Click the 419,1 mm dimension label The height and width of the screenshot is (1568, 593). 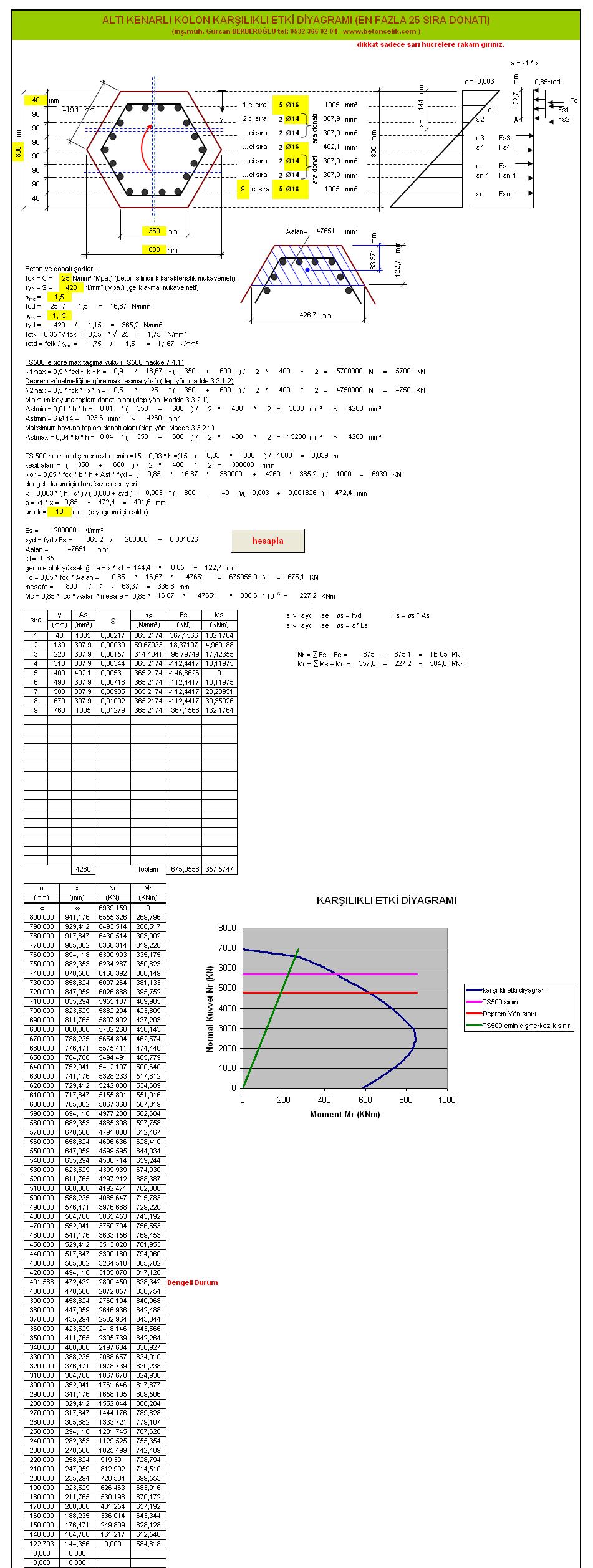[x=79, y=110]
